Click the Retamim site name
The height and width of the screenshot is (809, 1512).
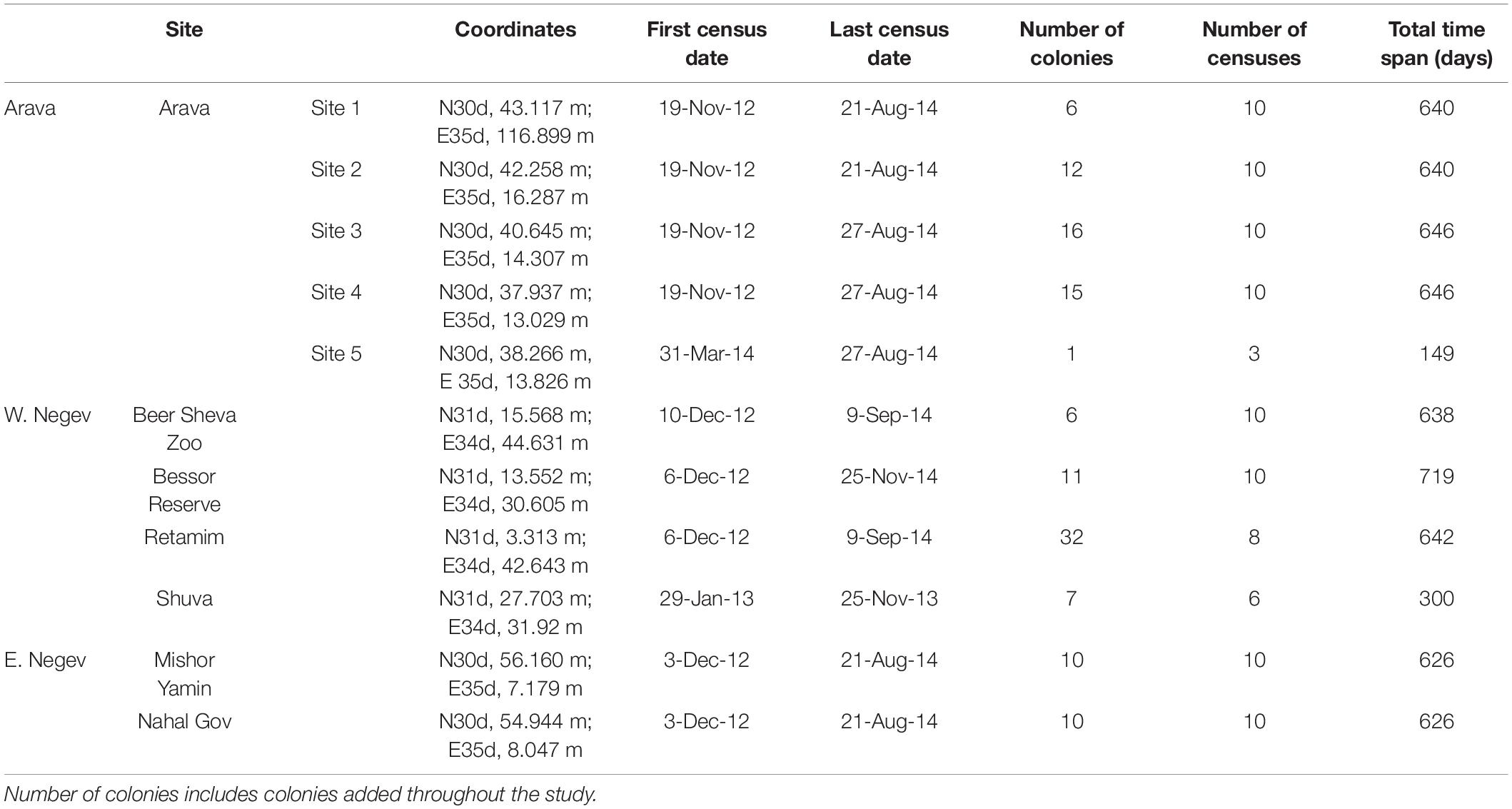[184, 537]
